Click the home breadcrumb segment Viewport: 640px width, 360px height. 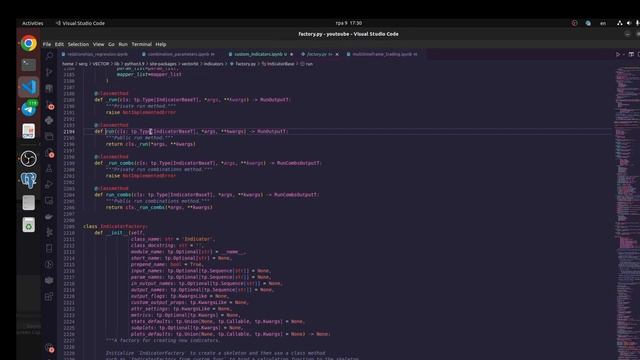(x=68, y=64)
